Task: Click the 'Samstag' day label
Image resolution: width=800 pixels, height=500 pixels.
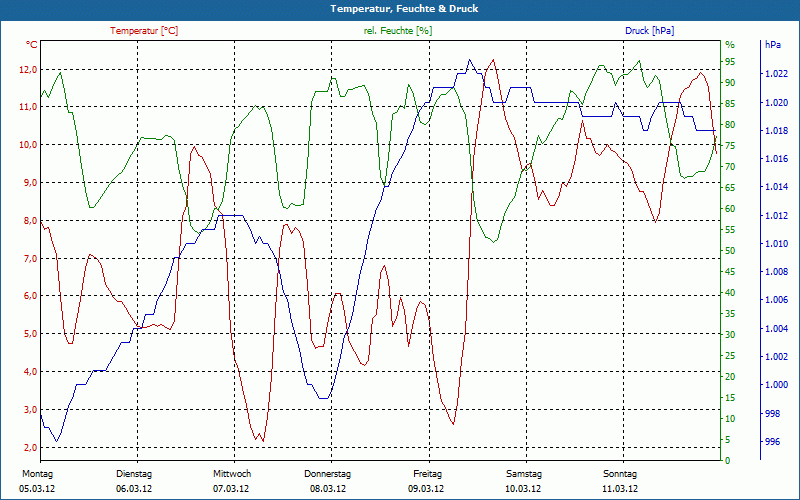Action: [523, 474]
